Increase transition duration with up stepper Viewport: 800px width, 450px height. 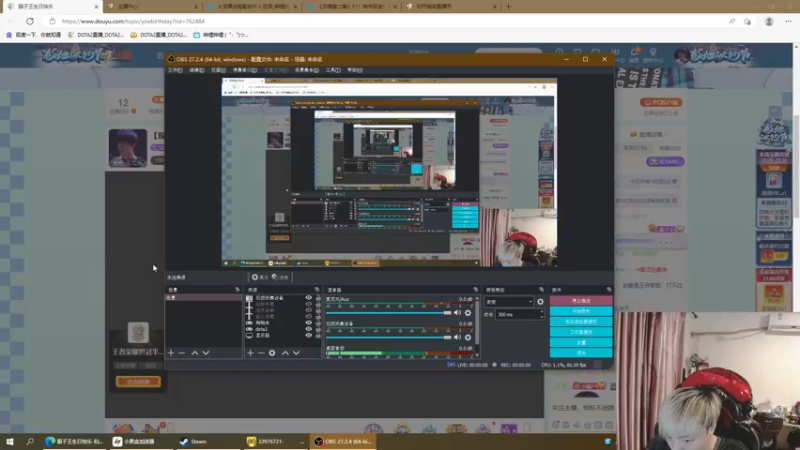coord(541,312)
